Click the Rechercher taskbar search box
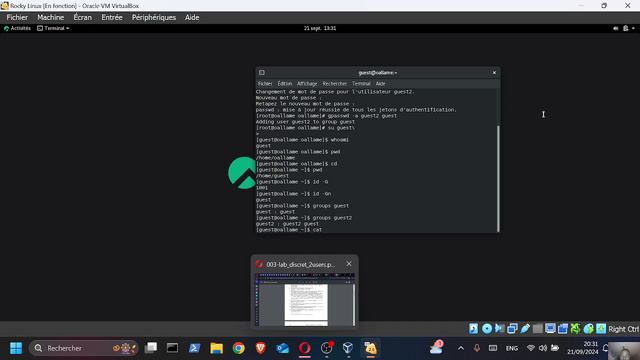This screenshot has height=360, width=640. pos(83,348)
